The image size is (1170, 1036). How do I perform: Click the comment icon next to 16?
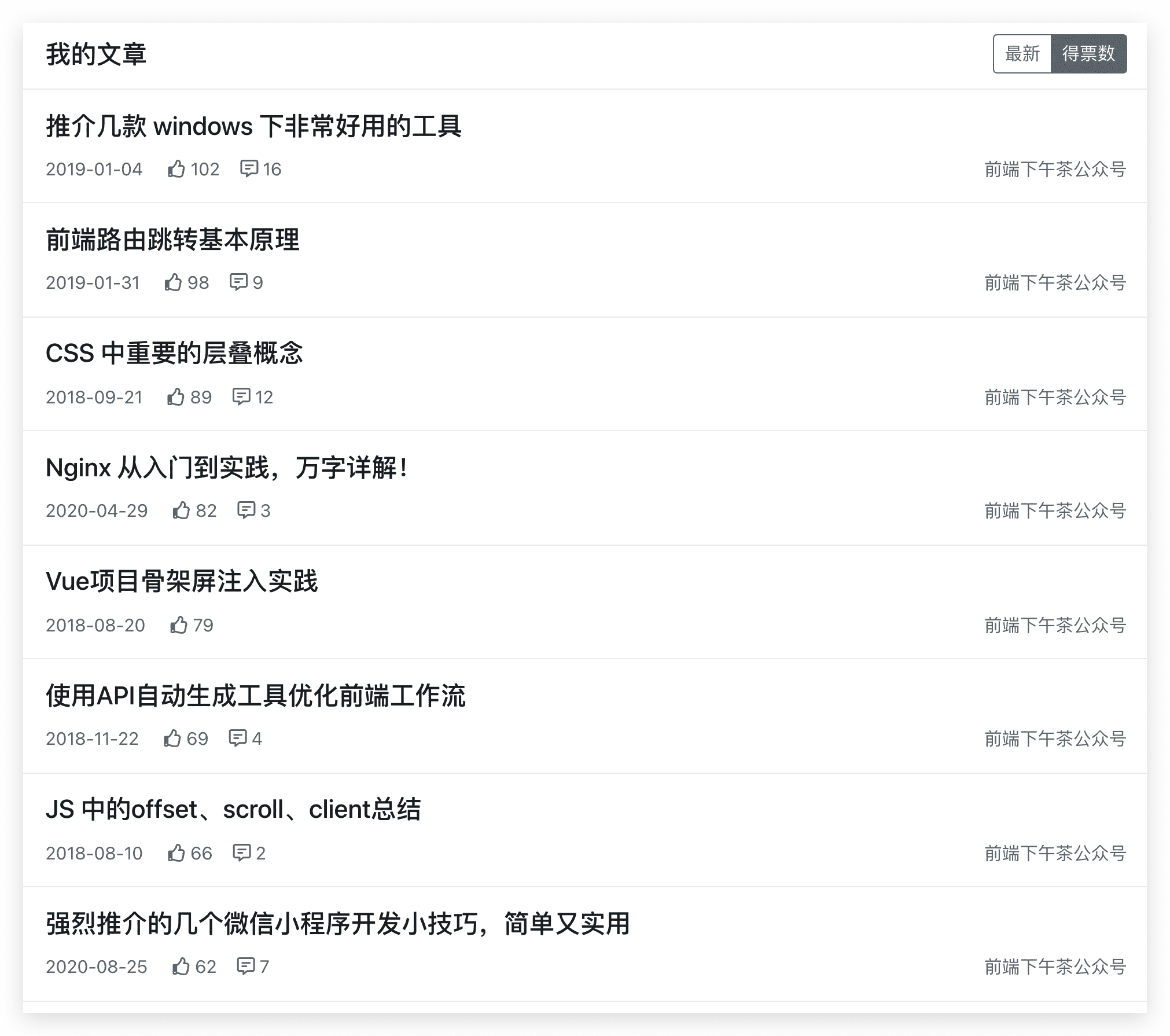coord(249,168)
